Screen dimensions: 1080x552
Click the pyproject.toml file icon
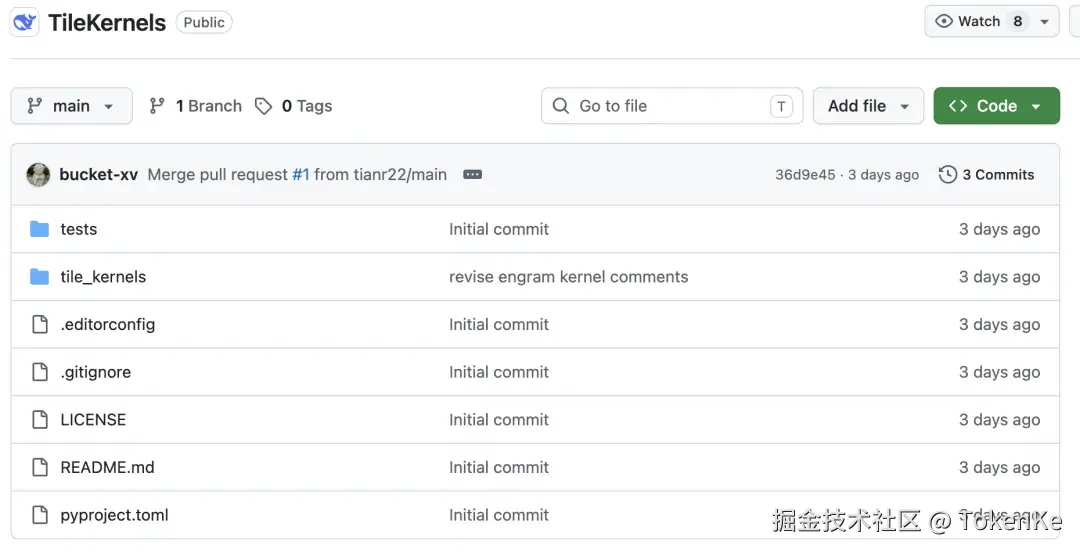[40, 515]
